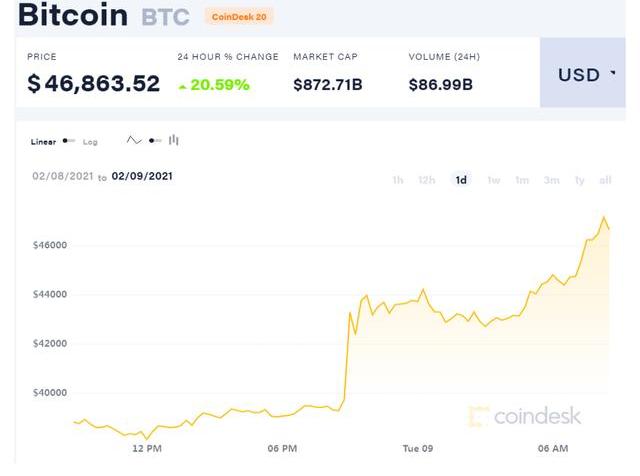Show the 1y price range
This screenshot has width=640, height=476.
click(579, 180)
